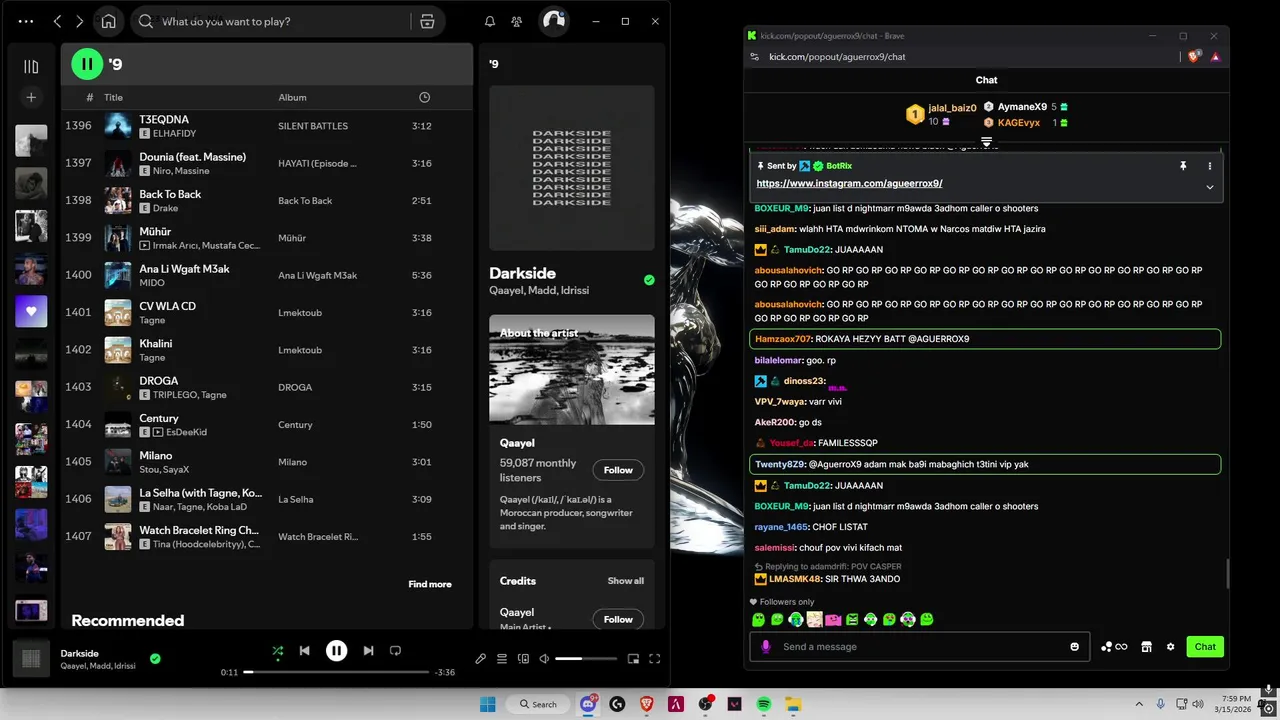
Task: Sort playlist by Title column header
Action: click(114, 97)
